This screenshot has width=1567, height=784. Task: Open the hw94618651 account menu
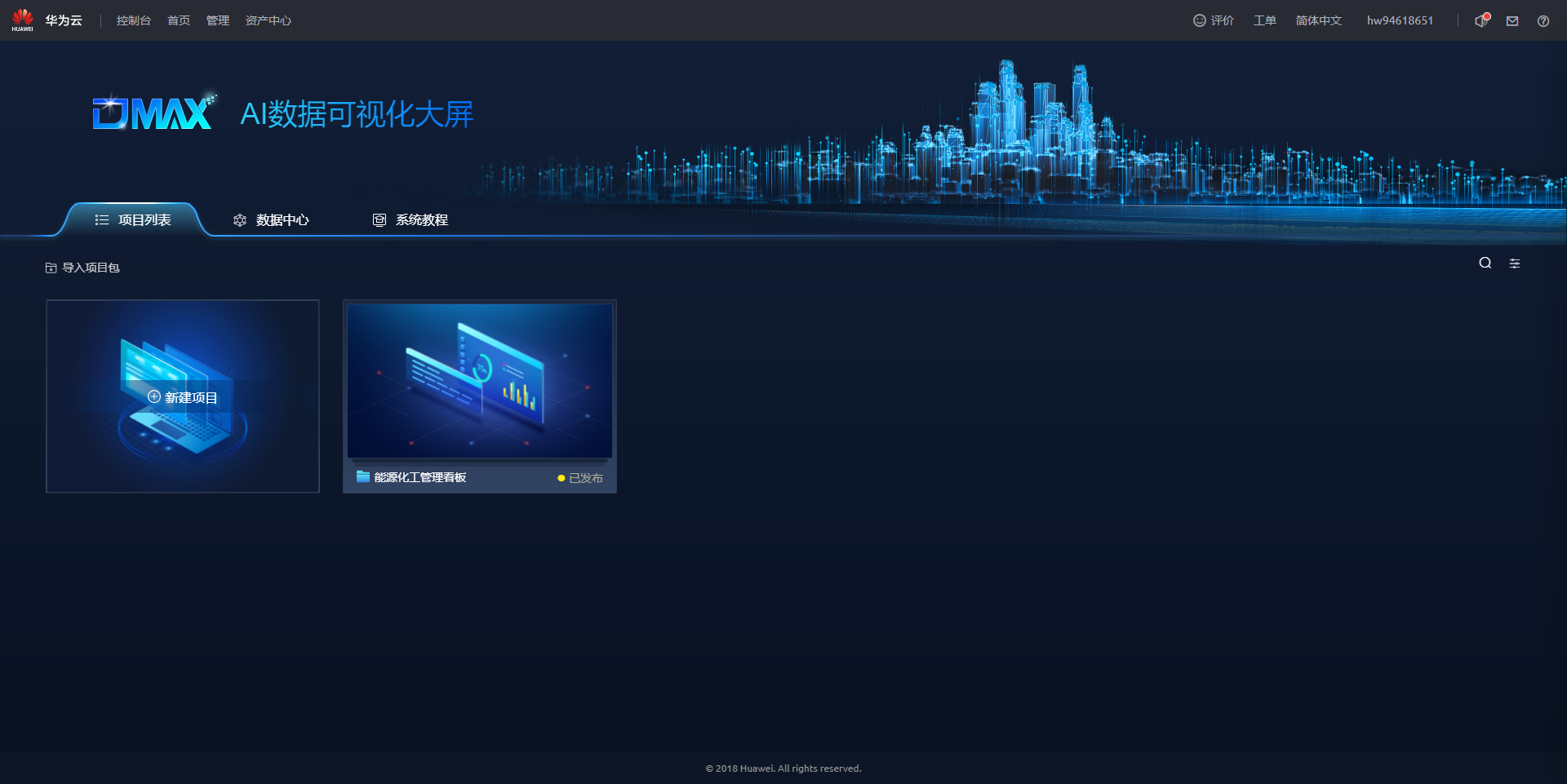click(1400, 20)
